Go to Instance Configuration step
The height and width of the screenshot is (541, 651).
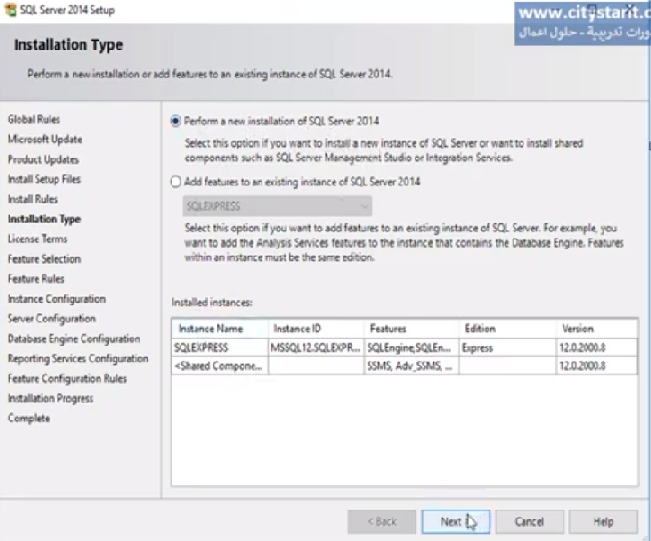coord(57,299)
